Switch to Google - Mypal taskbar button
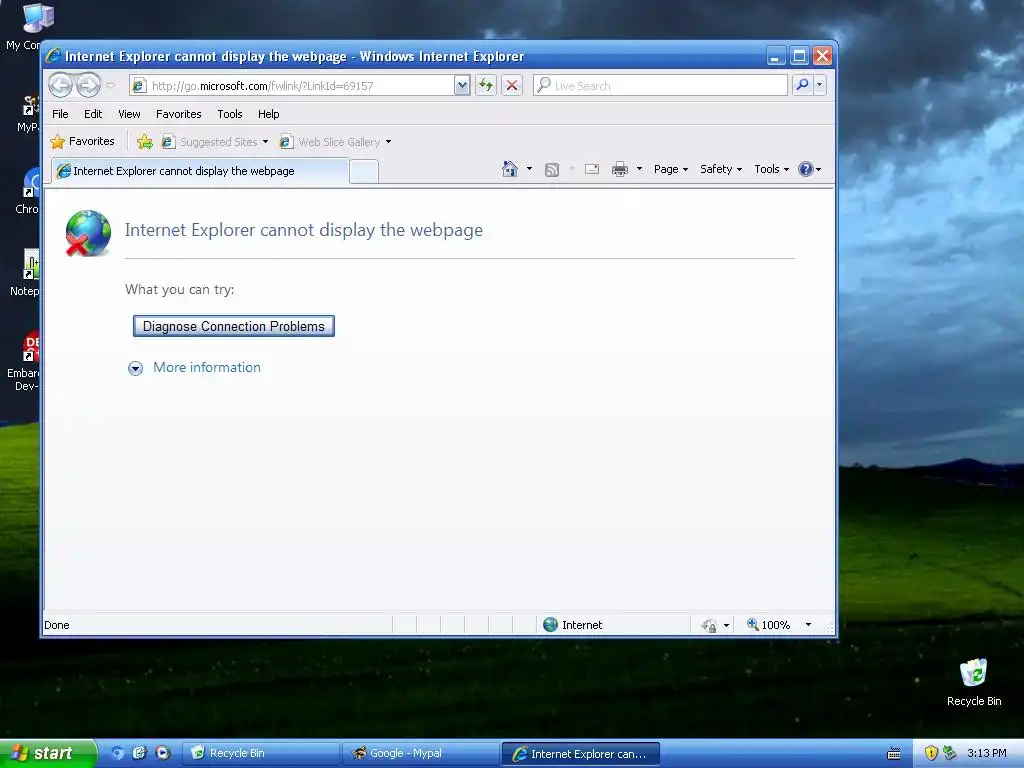 pos(421,754)
